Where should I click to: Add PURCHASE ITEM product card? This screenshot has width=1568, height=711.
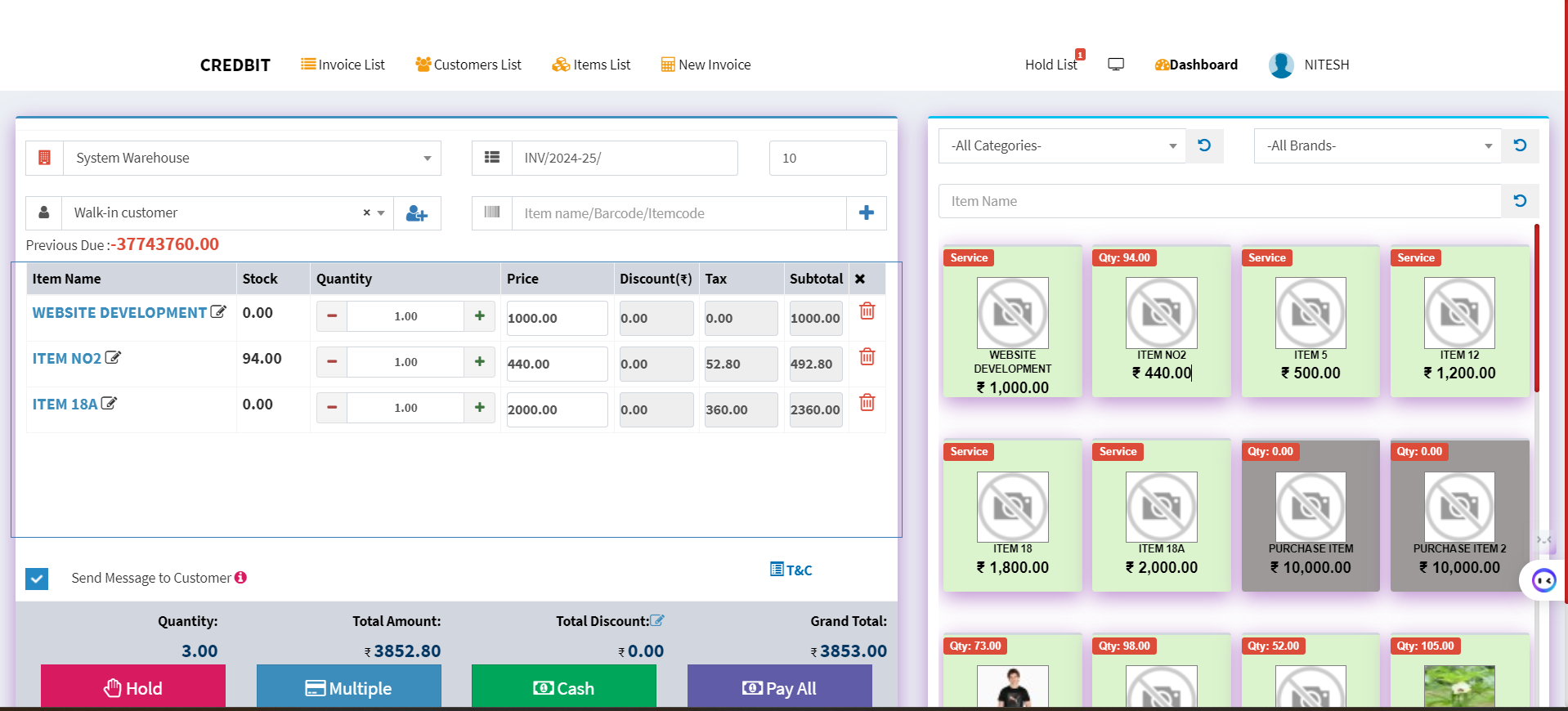pos(1310,515)
